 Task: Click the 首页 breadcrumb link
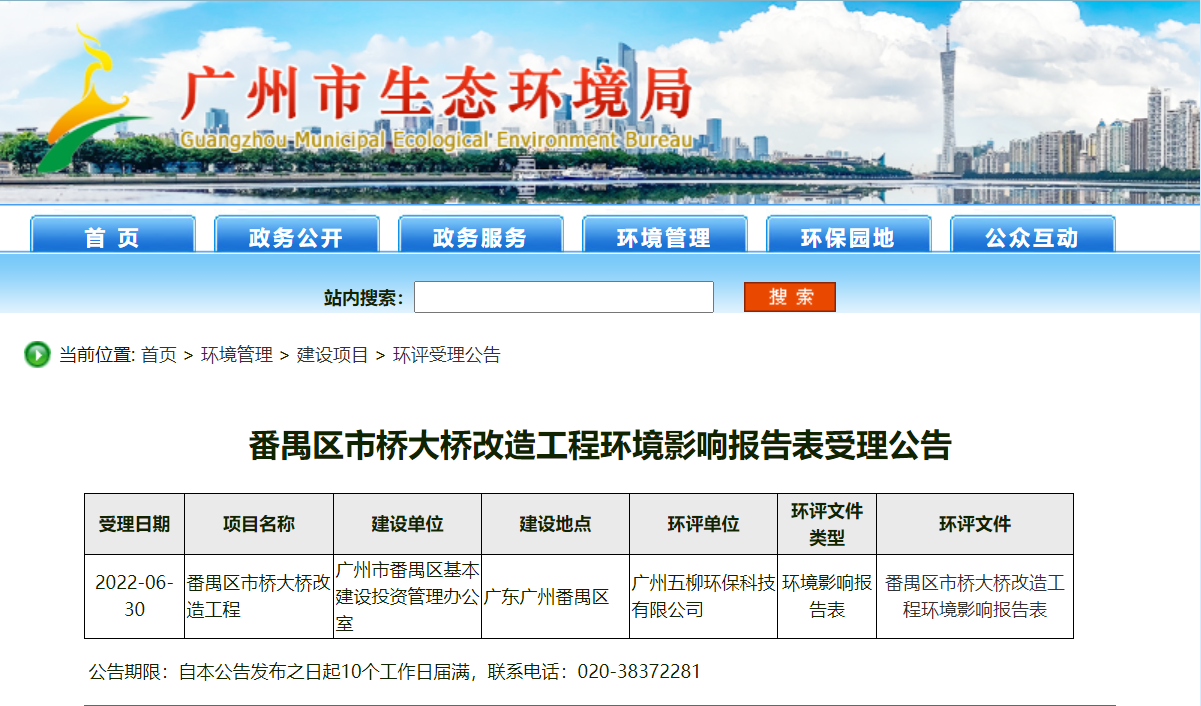[x=158, y=355]
